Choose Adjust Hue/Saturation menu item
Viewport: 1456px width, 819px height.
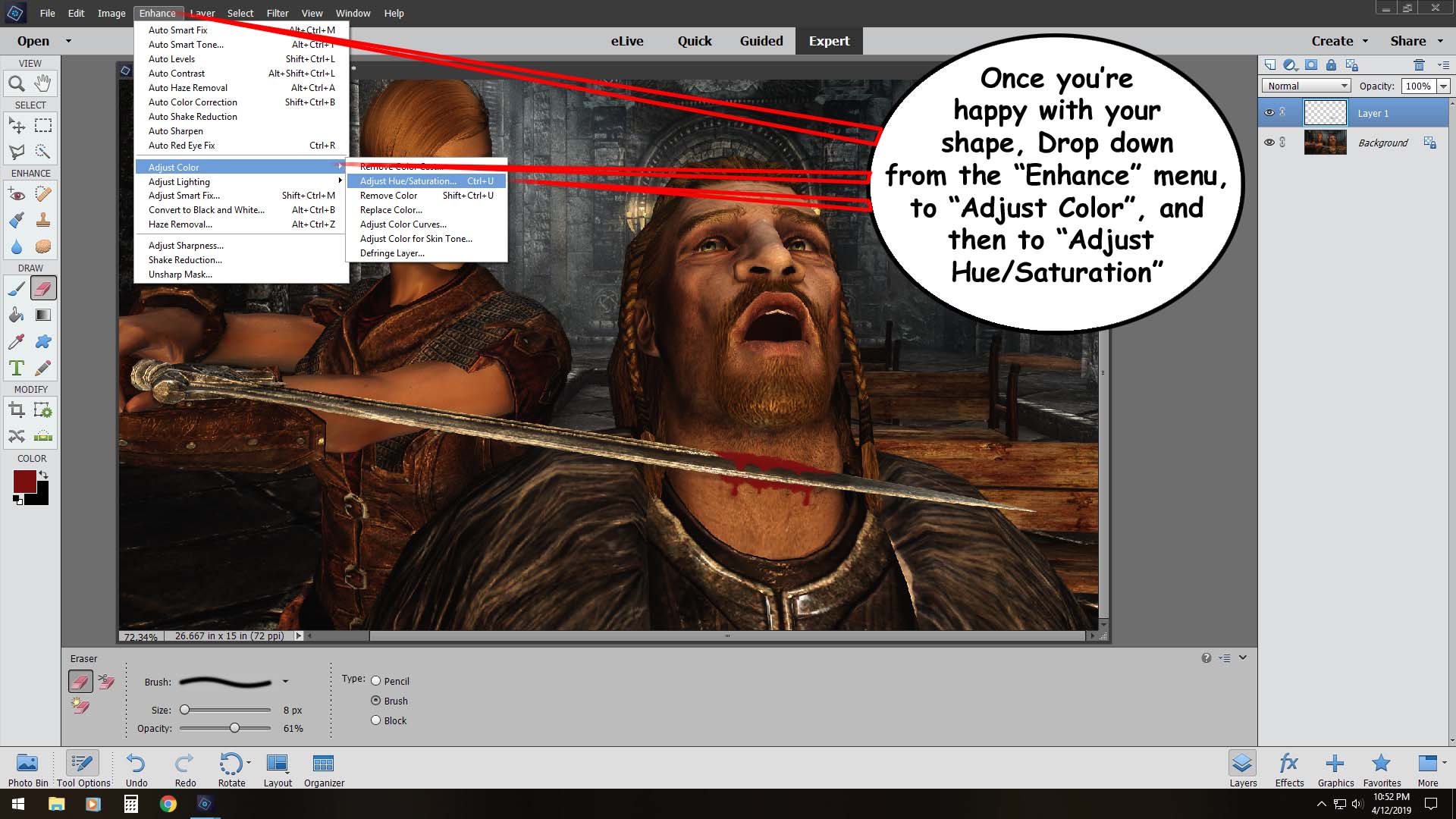click(x=426, y=181)
